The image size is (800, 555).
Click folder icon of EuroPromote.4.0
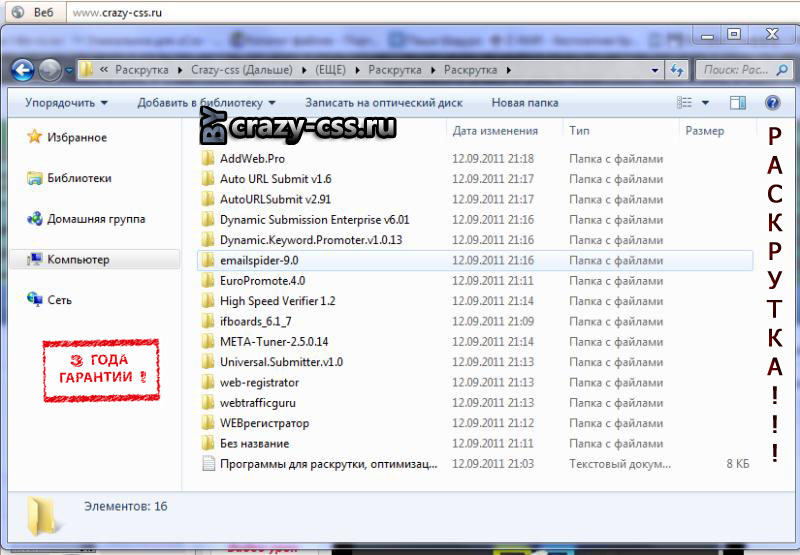208,281
